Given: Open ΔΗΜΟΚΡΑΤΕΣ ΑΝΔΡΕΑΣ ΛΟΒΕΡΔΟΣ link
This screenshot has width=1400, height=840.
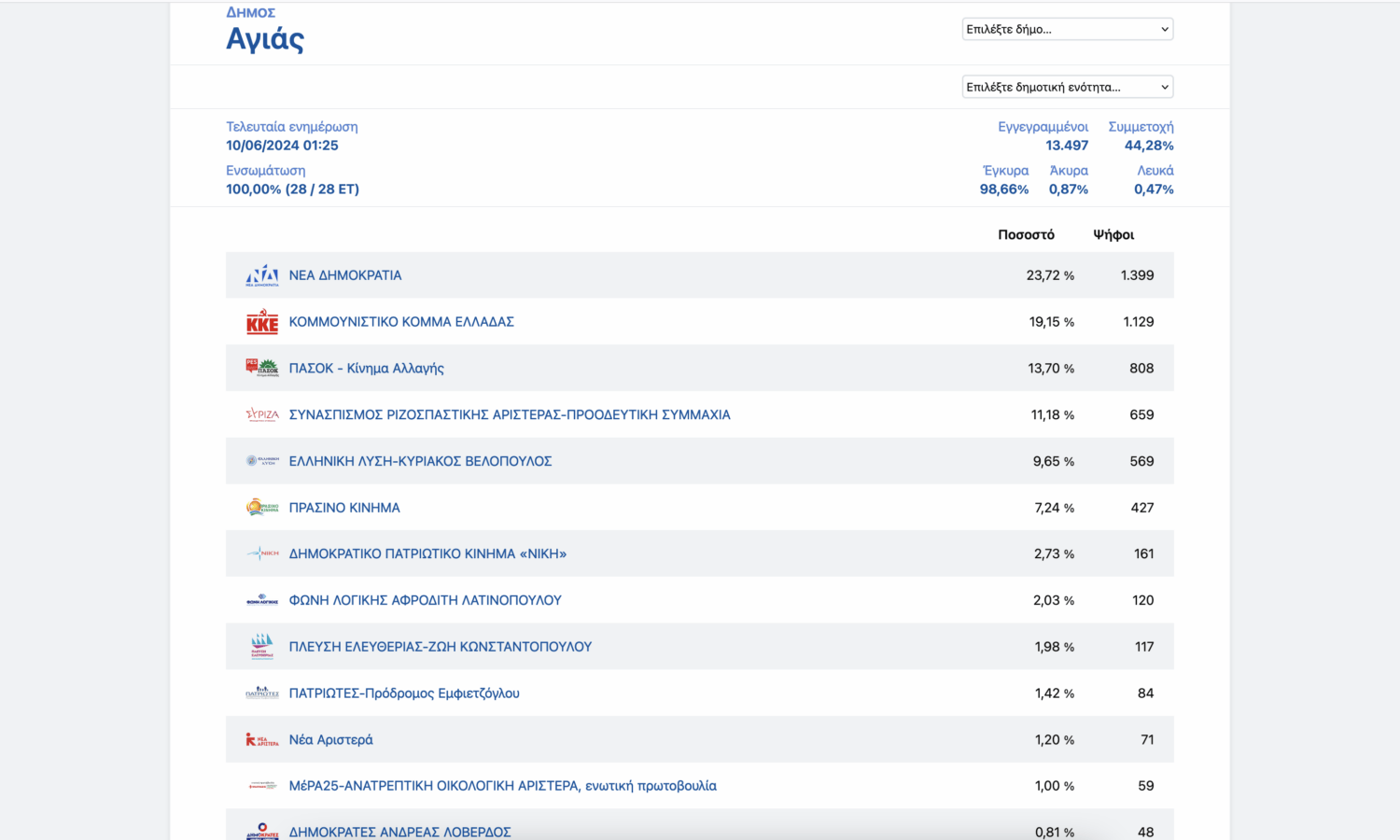Looking at the screenshot, I should pos(400,832).
